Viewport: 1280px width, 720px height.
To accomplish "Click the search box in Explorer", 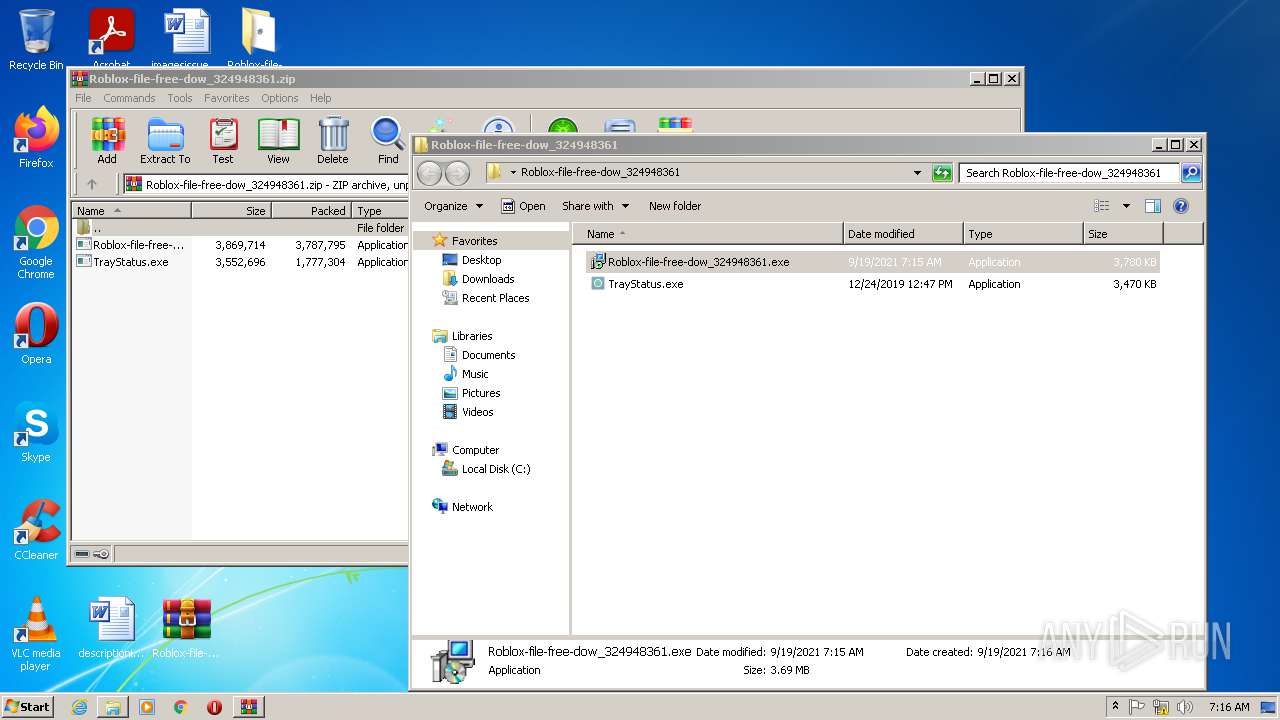I will tap(1067, 173).
